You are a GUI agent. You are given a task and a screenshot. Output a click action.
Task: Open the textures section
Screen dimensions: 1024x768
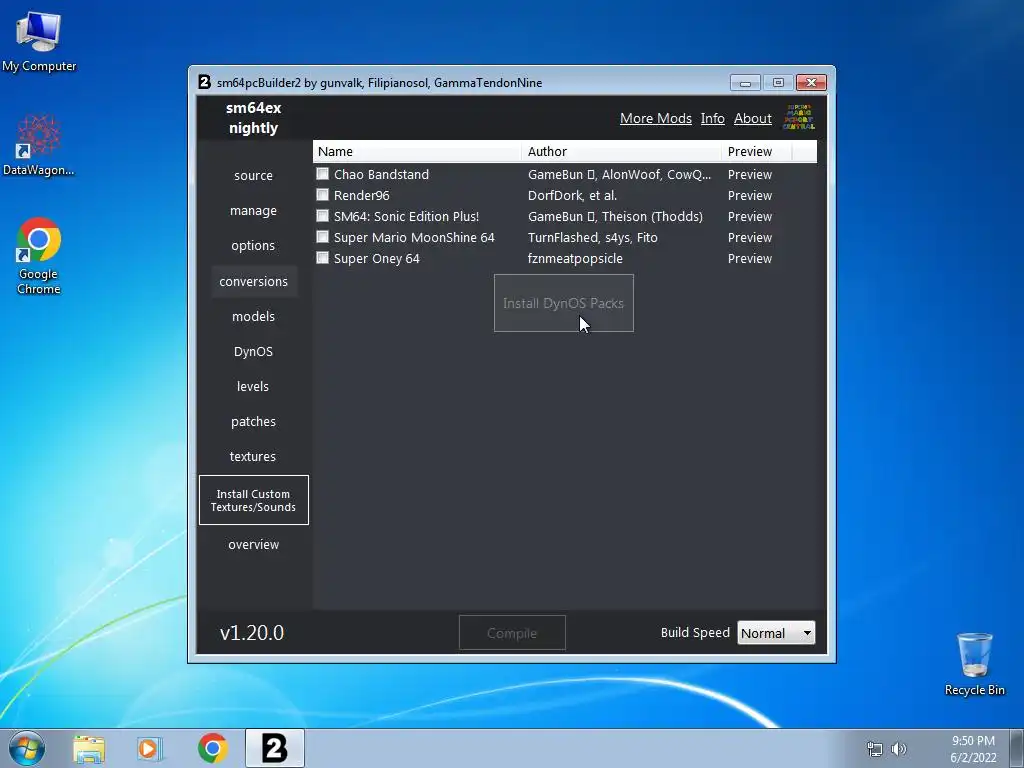click(253, 456)
